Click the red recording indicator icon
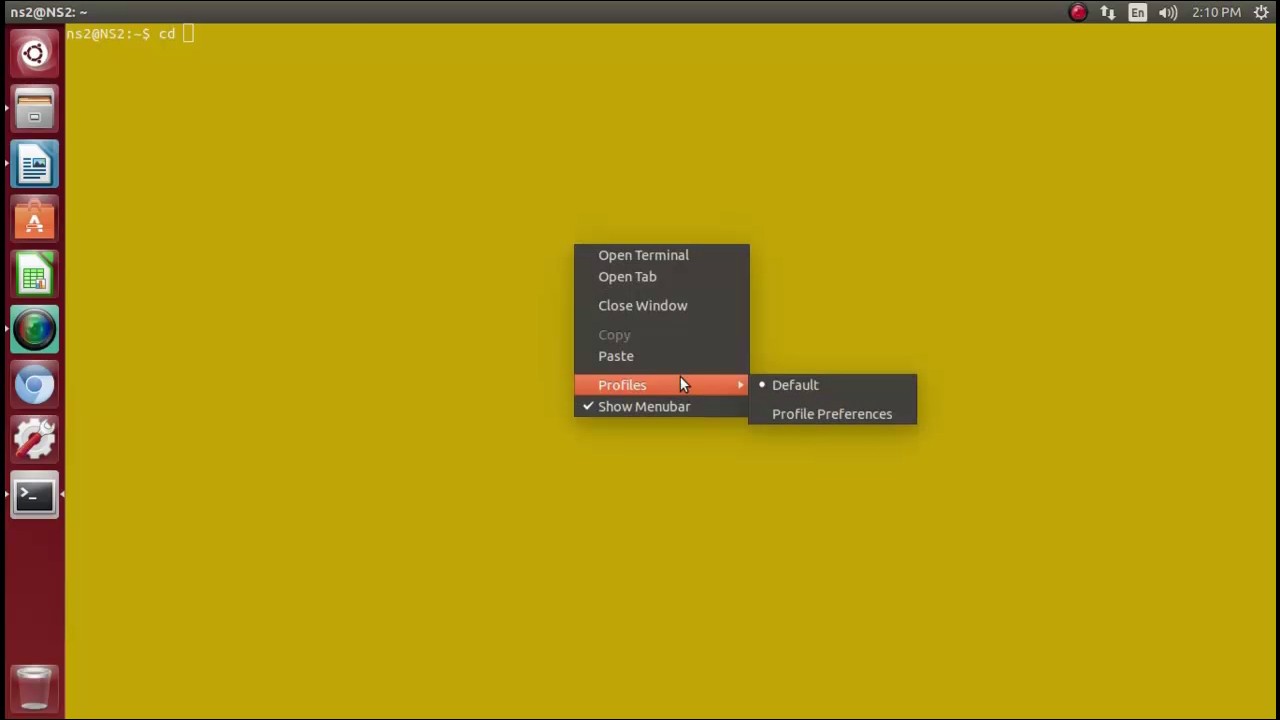This screenshot has height=720, width=1280. (x=1078, y=12)
